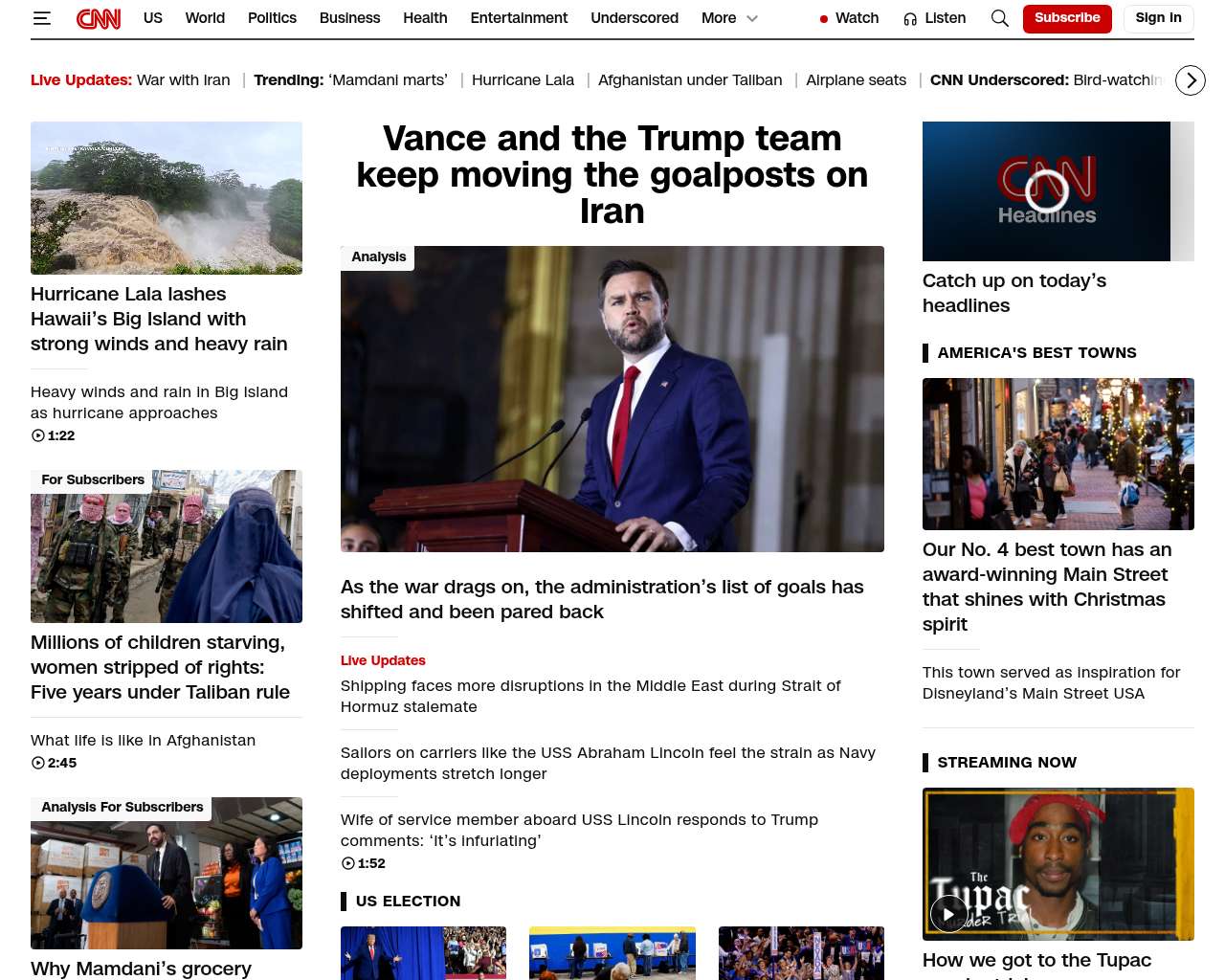
Task: Open the convention crowd election thumbnail
Action: (801, 953)
